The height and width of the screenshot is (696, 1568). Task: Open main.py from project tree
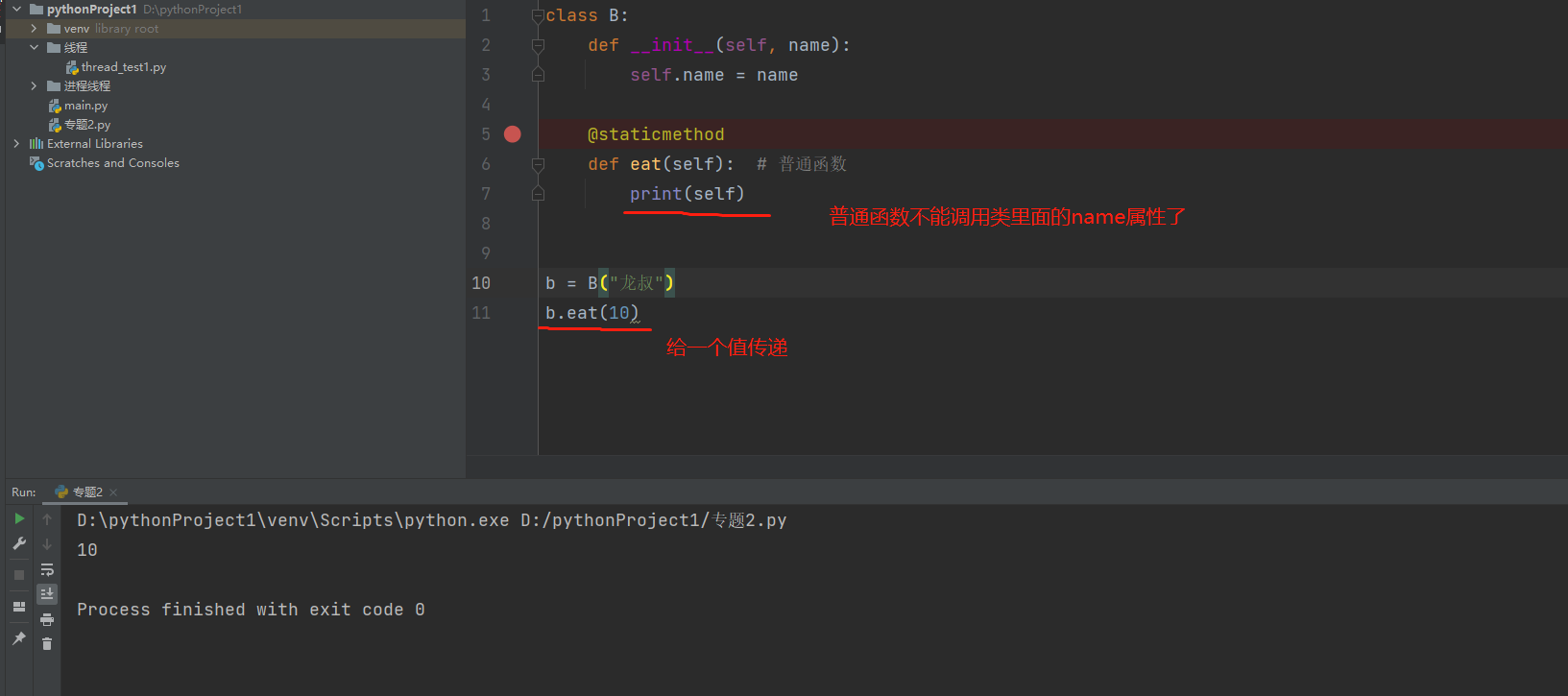[x=85, y=106]
